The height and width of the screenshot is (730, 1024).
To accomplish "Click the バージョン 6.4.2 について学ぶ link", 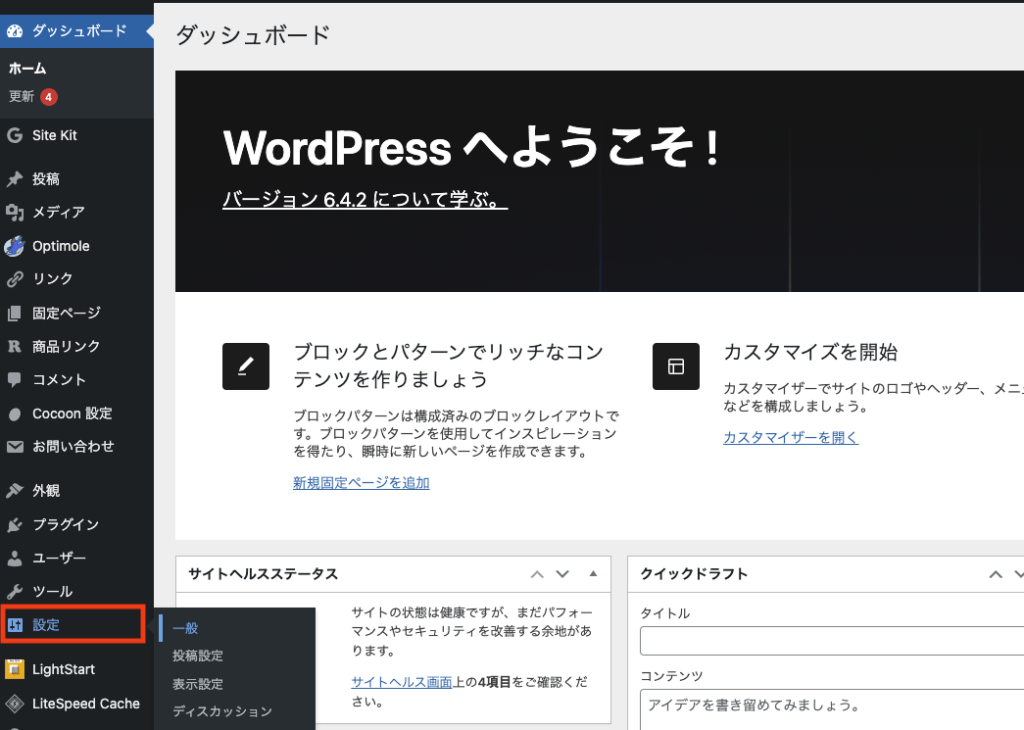I will pyautogui.click(x=364, y=200).
